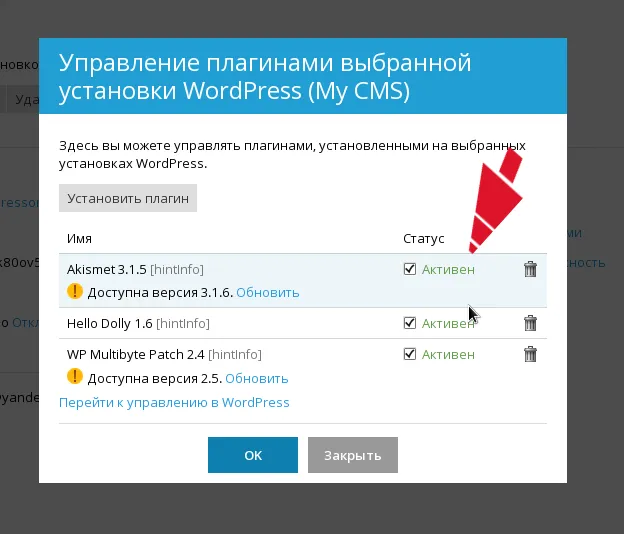Screen dimensions: 624x534
Task: Click the hintInfo next to Akismet 3.1.5
Action: (177, 269)
